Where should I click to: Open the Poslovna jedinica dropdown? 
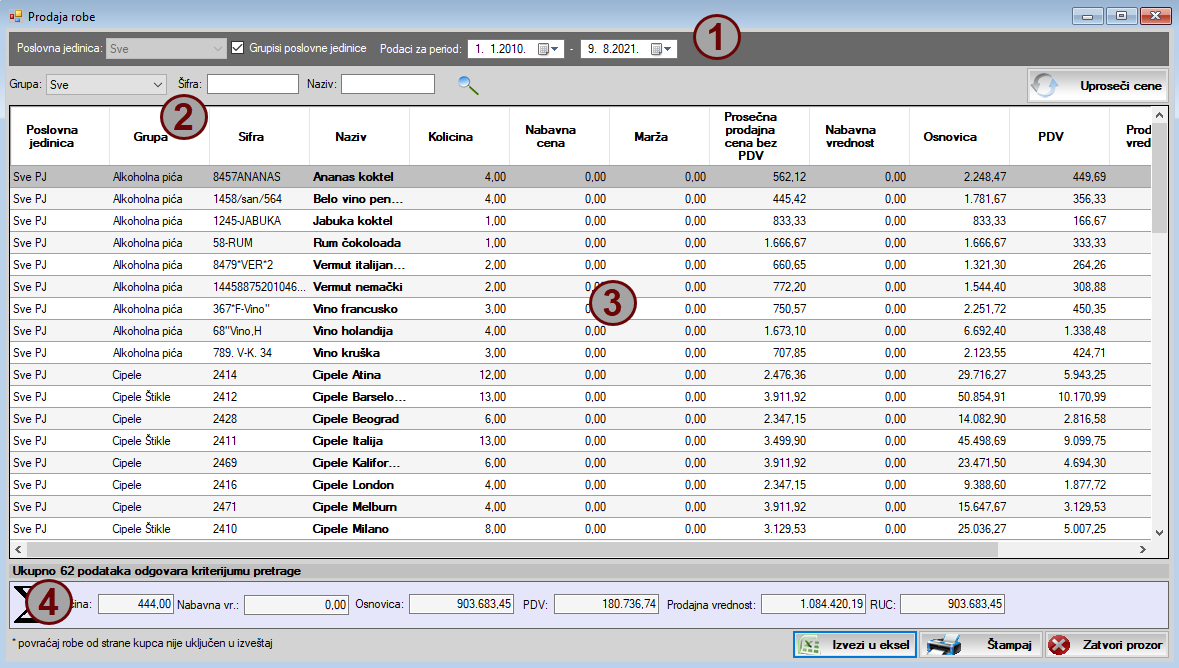165,49
